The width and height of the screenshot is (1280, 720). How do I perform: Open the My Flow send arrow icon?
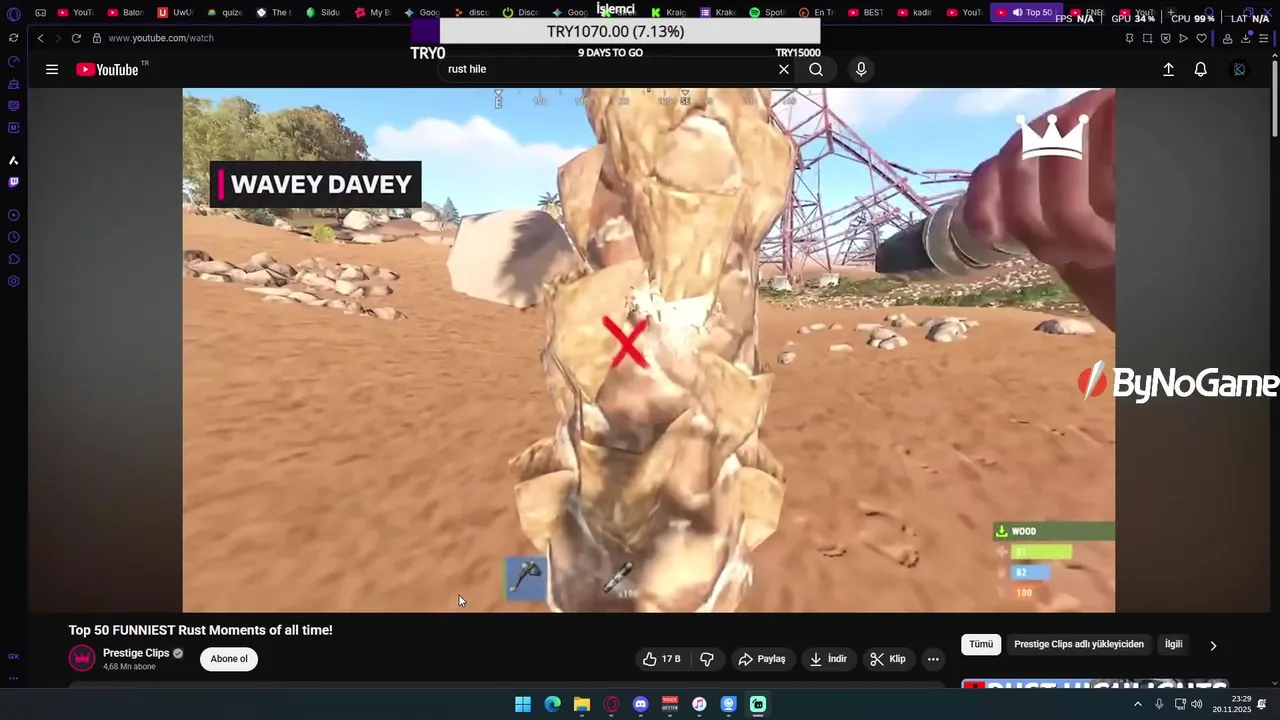coord(1183,38)
